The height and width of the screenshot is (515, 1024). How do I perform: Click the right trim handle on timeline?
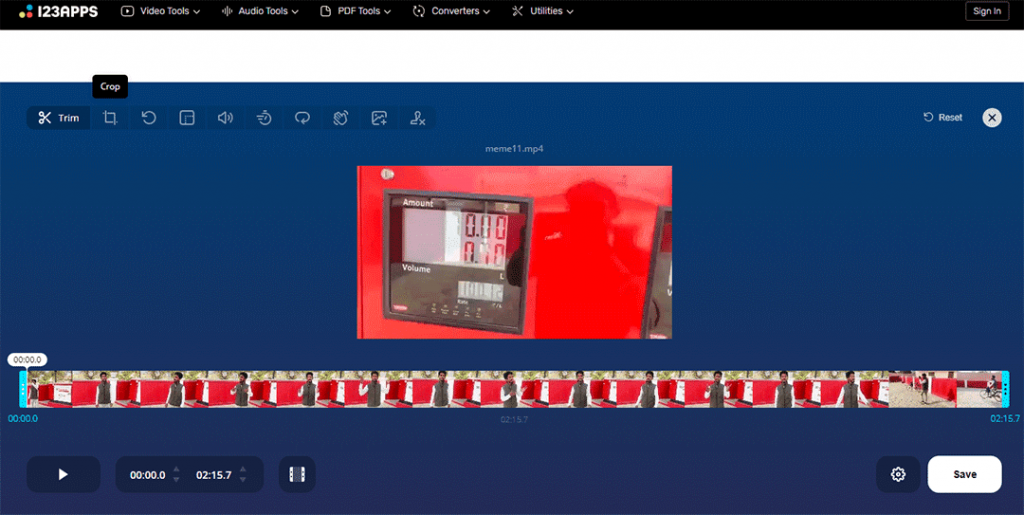coord(1006,389)
